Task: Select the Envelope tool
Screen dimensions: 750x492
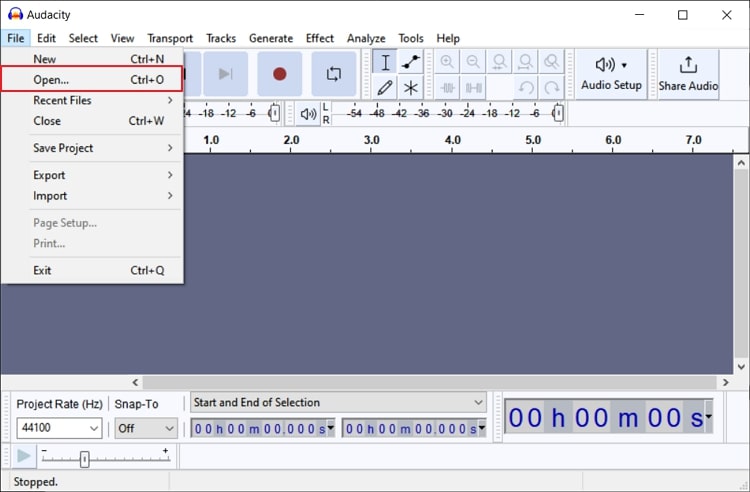Action: click(x=410, y=62)
